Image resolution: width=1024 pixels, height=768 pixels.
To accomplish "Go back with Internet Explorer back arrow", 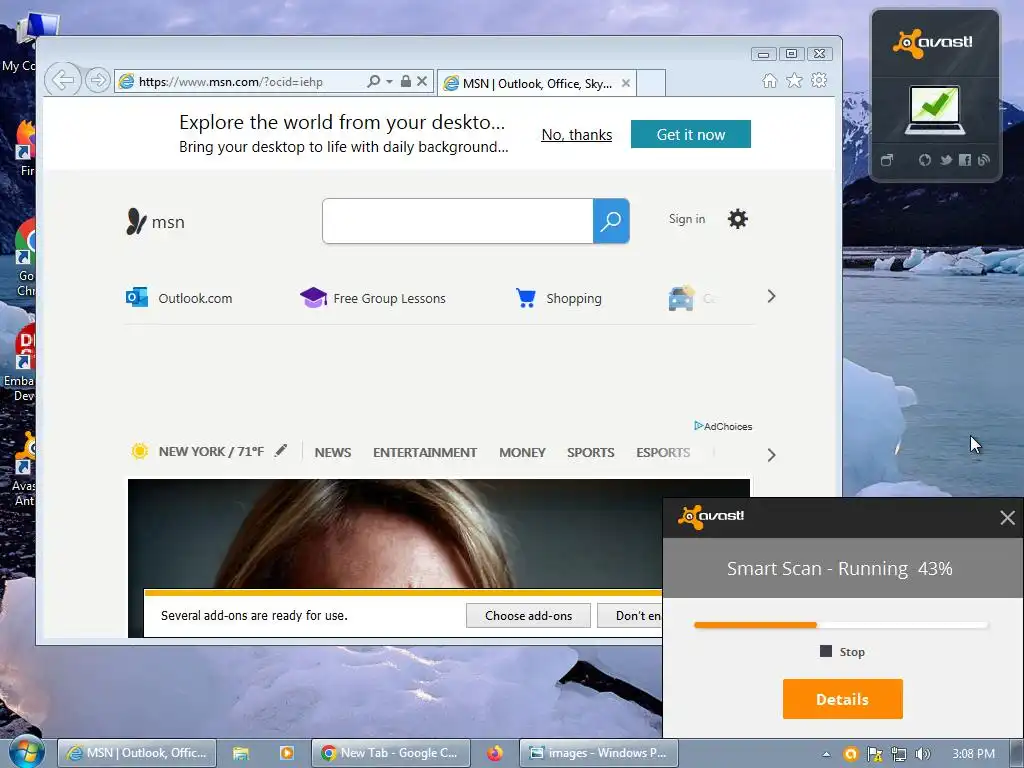I will 63,80.
